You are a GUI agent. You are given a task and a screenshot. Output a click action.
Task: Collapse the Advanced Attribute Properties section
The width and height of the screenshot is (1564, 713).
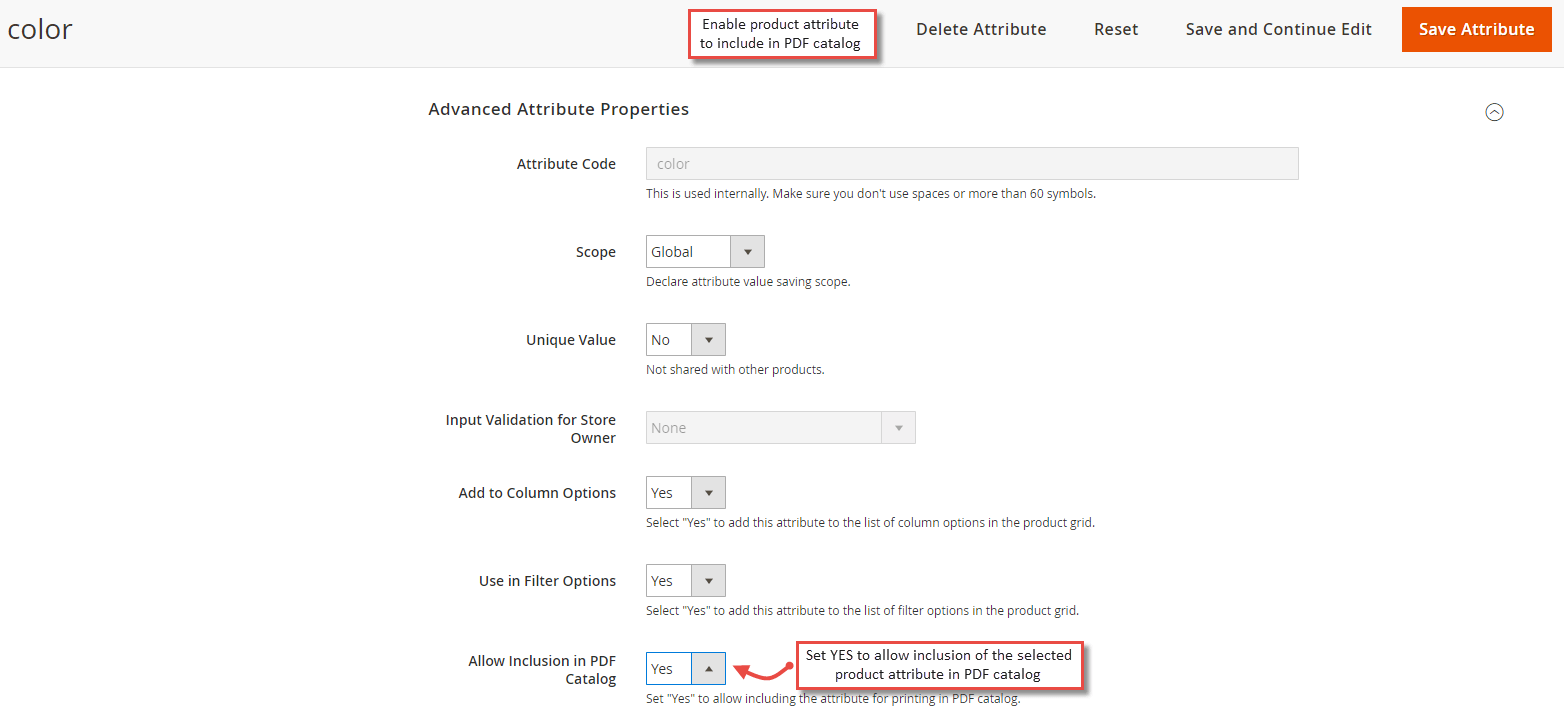tap(1494, 112)
